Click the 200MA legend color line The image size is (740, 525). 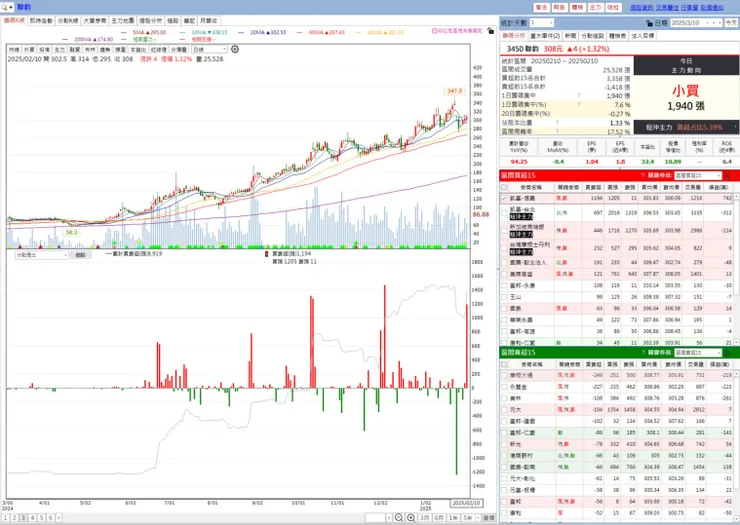[x=66, y=40]
